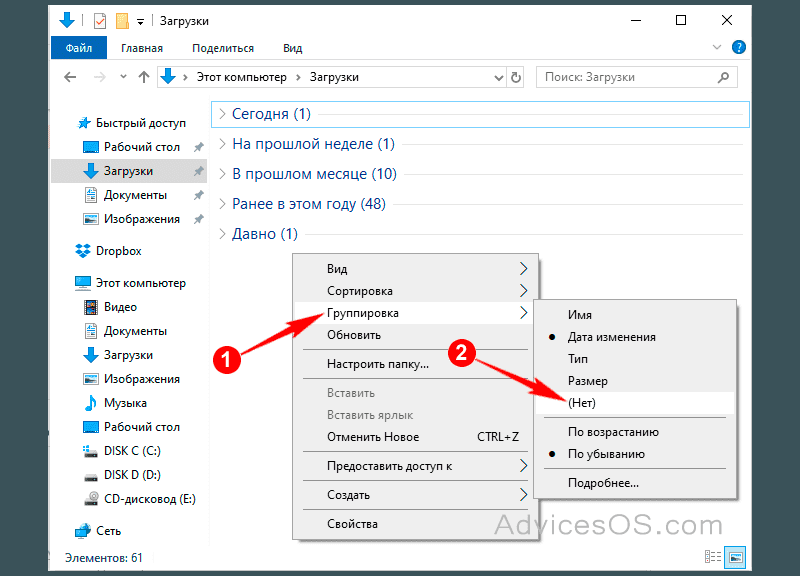
Task: Group by Дата изменения
Action: (635, 337)
